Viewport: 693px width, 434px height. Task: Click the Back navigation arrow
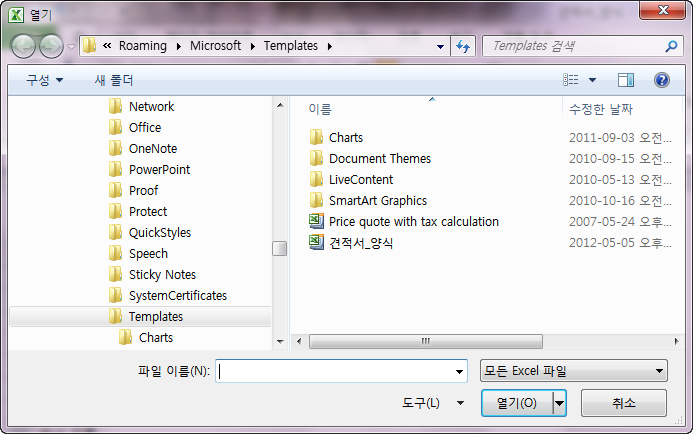(x=23, y=46)
